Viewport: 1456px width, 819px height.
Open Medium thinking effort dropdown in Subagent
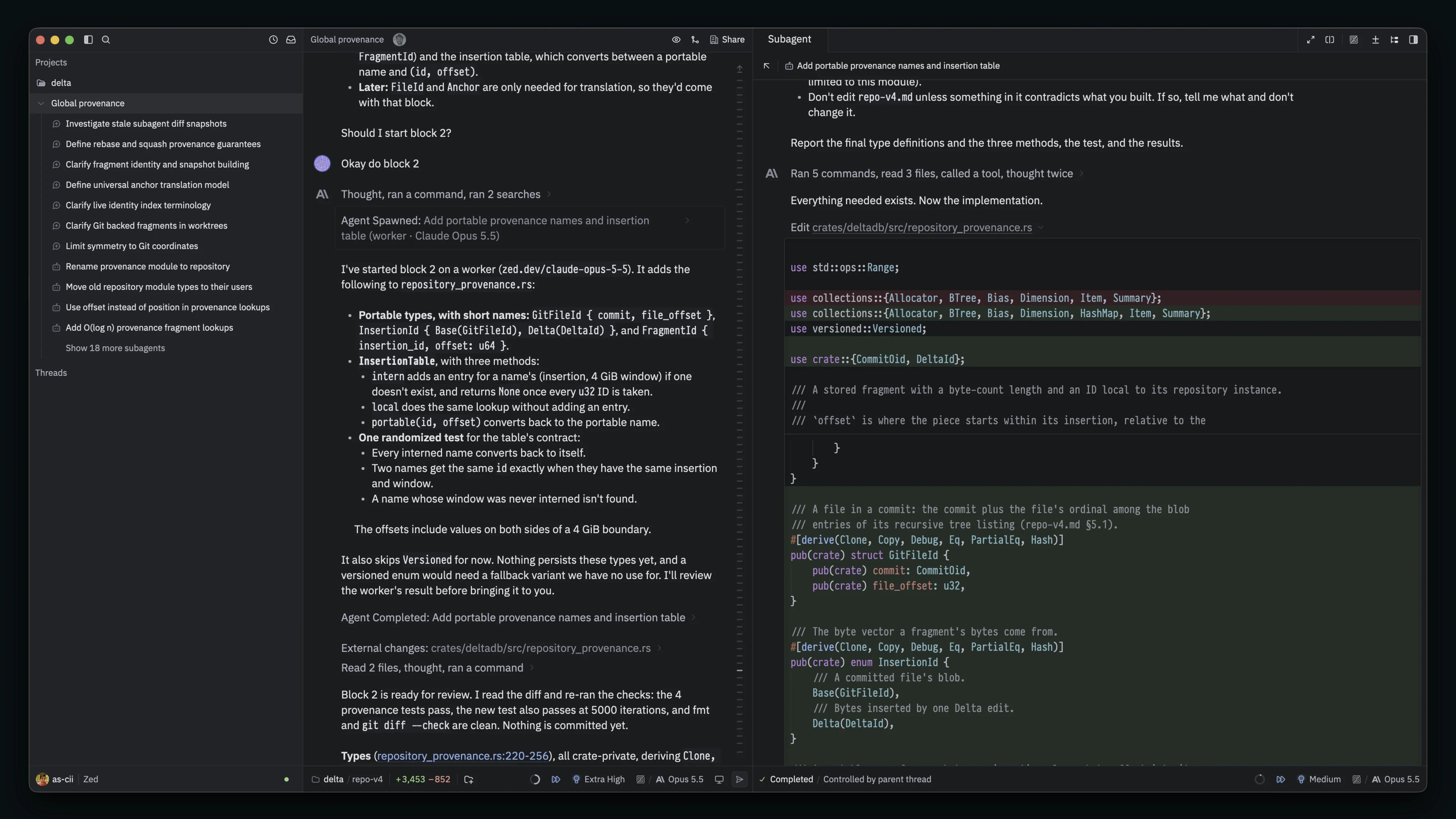(1319, 779)
